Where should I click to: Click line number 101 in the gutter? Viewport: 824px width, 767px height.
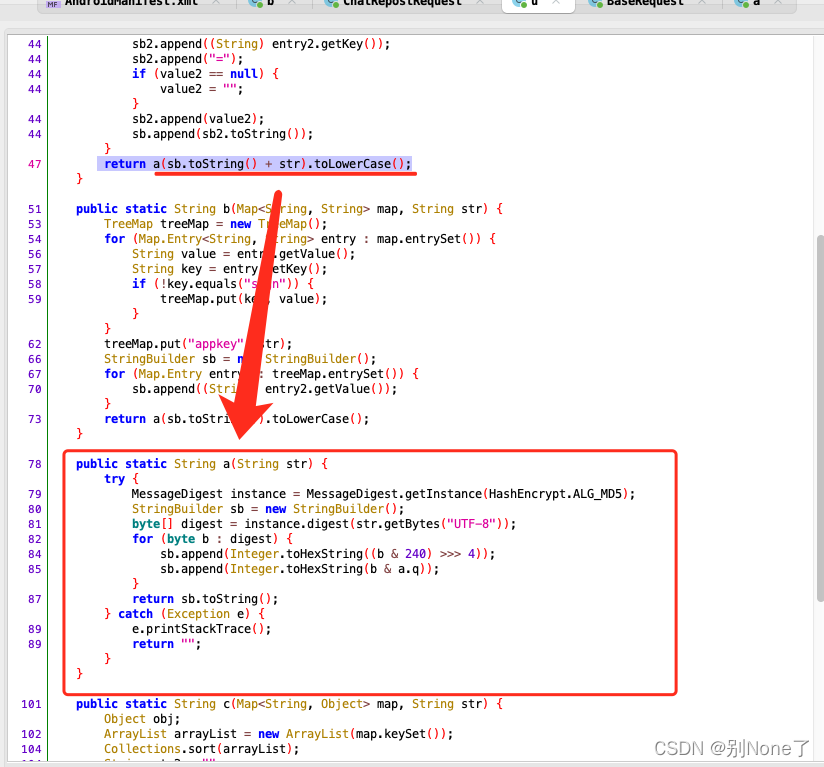click(x=32, y=704)
